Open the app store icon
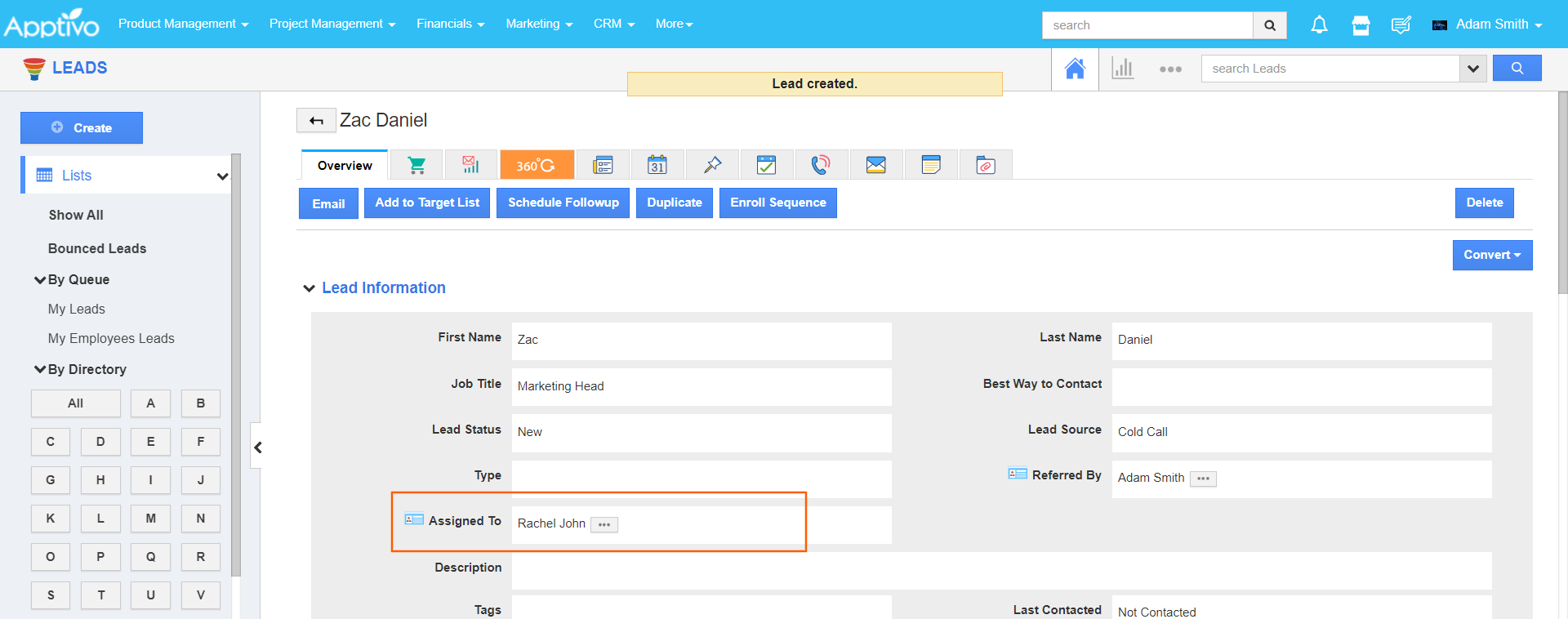This screenshot has width=1568, height=619. click(x=1361, y=25)
